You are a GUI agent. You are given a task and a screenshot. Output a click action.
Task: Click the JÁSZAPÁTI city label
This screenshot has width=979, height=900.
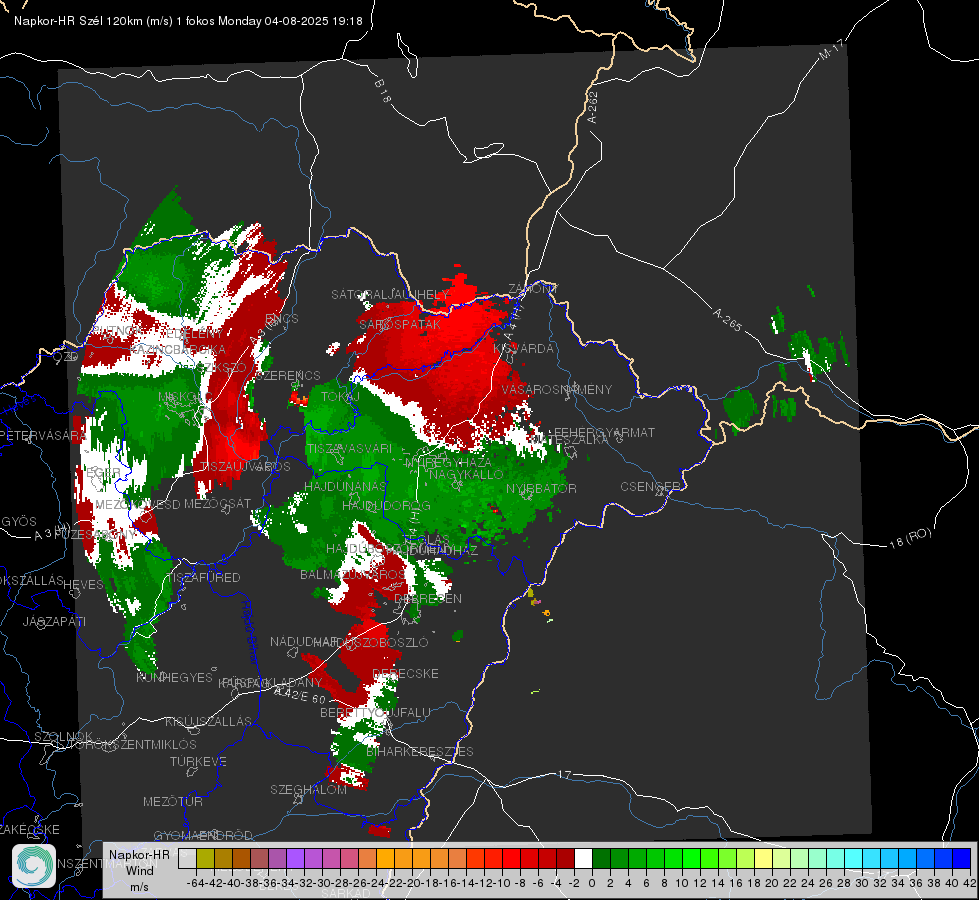pos(54,621)
